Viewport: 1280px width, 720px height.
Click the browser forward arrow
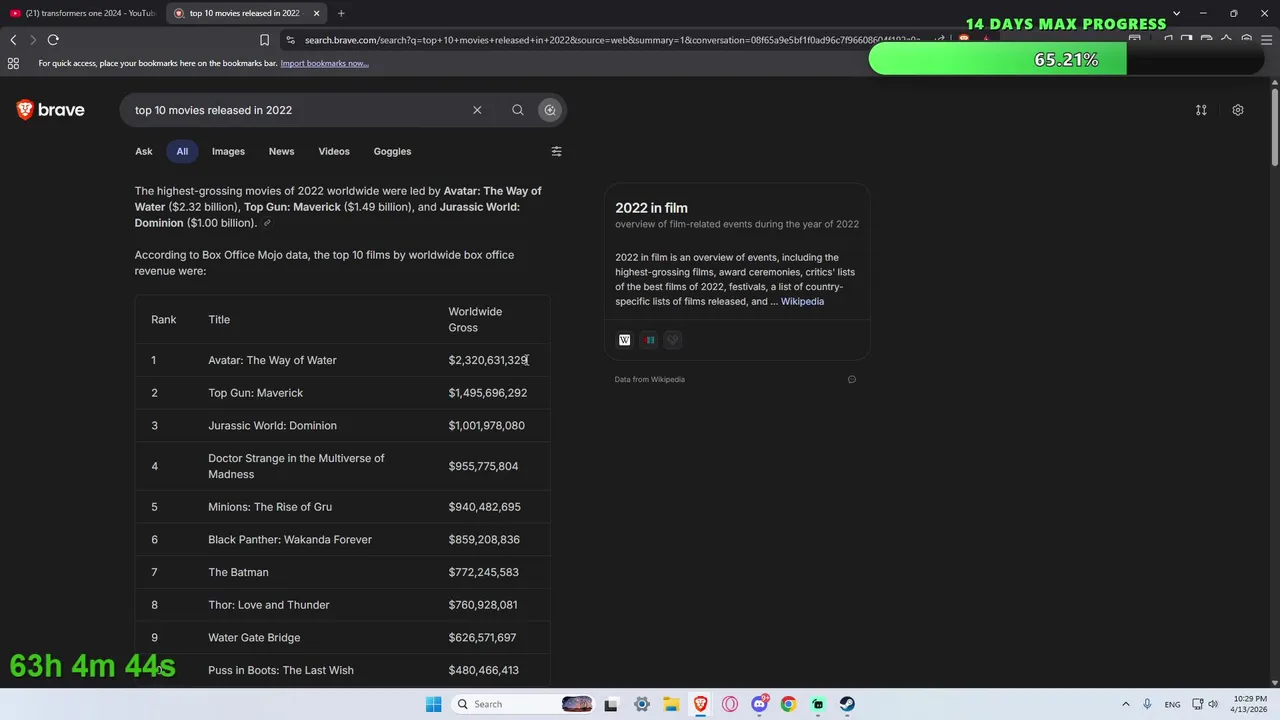pos(33,40)
